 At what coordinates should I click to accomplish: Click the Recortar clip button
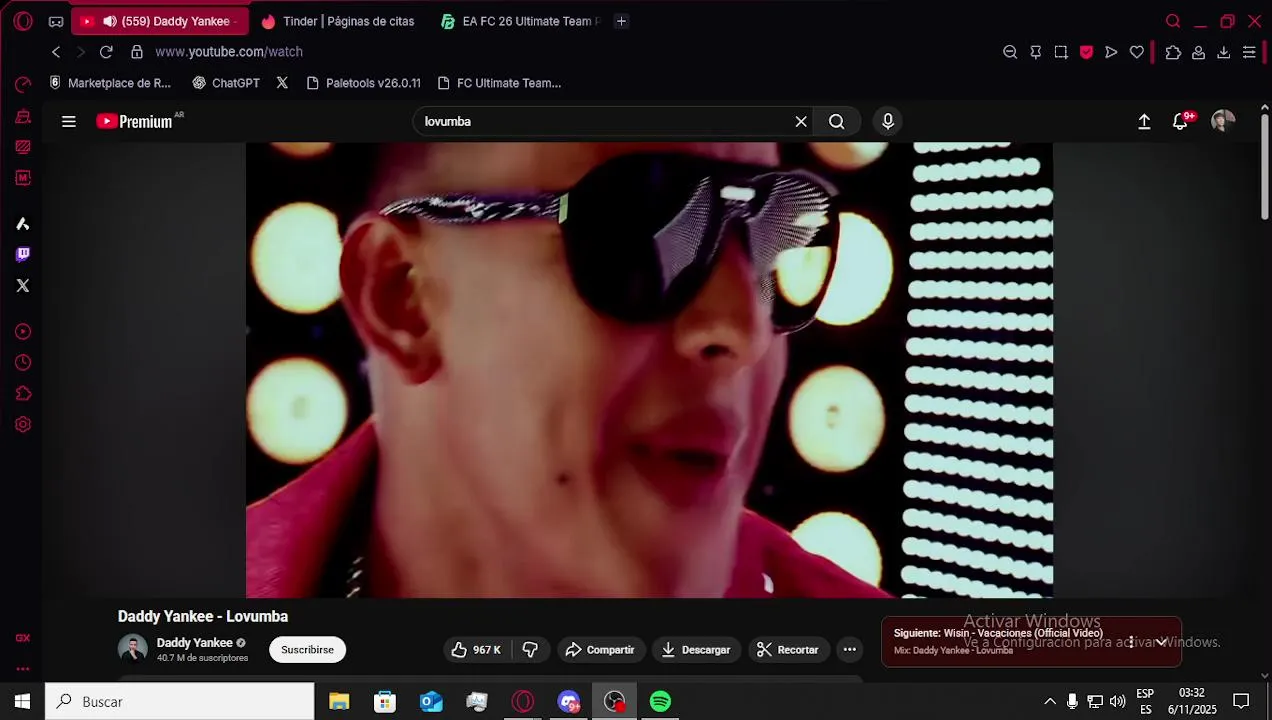pyautogui.click(x=788, y=650)
